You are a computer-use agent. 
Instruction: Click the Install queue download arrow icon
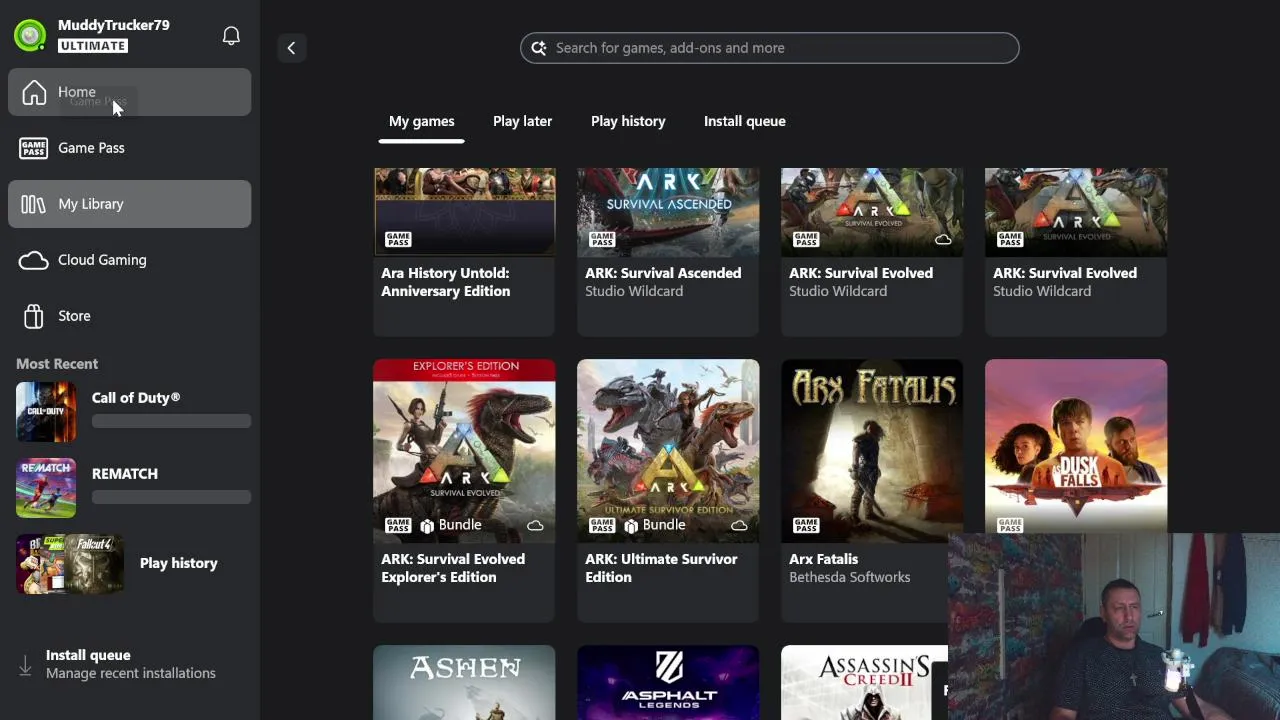(26, 664)
